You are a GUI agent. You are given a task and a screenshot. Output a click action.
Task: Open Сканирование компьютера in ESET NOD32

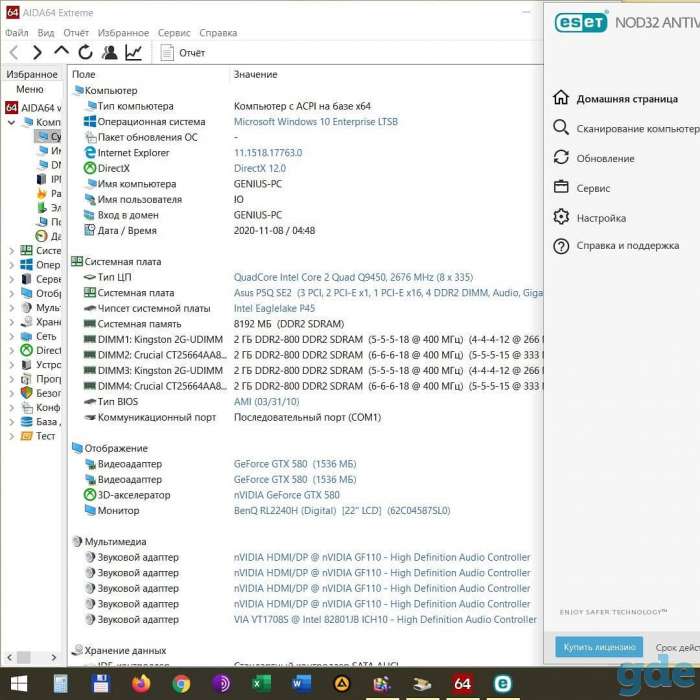point(626,128)
